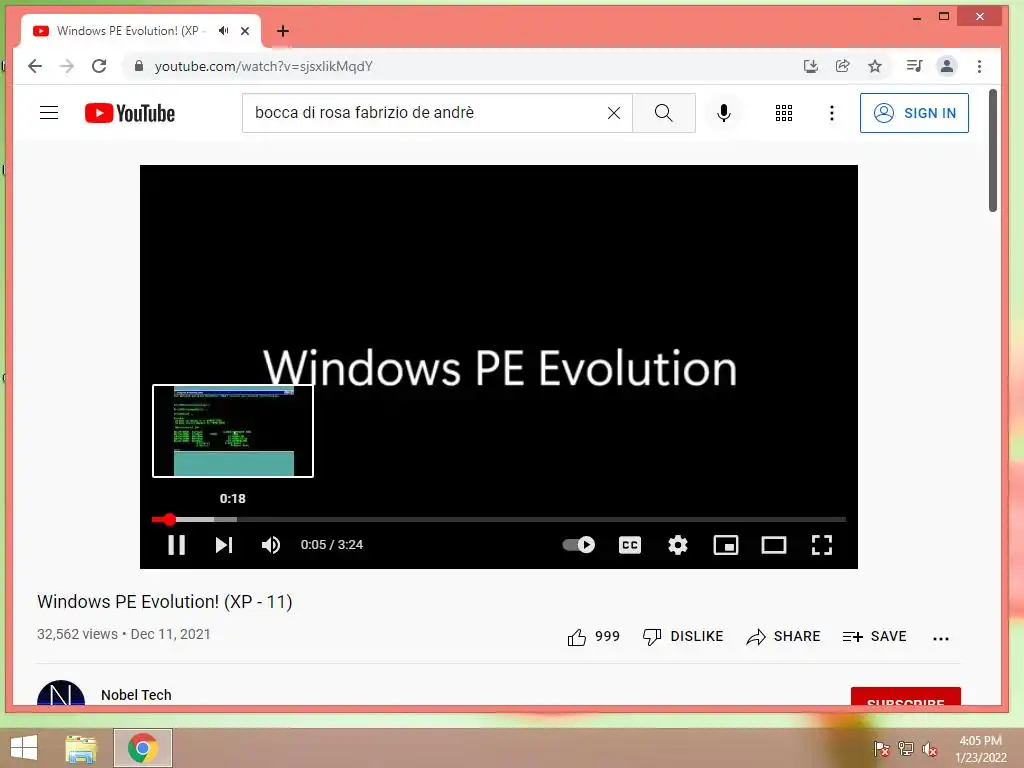Click the page vertical scrollbar
1024x768 pixels.
[993, 151]
